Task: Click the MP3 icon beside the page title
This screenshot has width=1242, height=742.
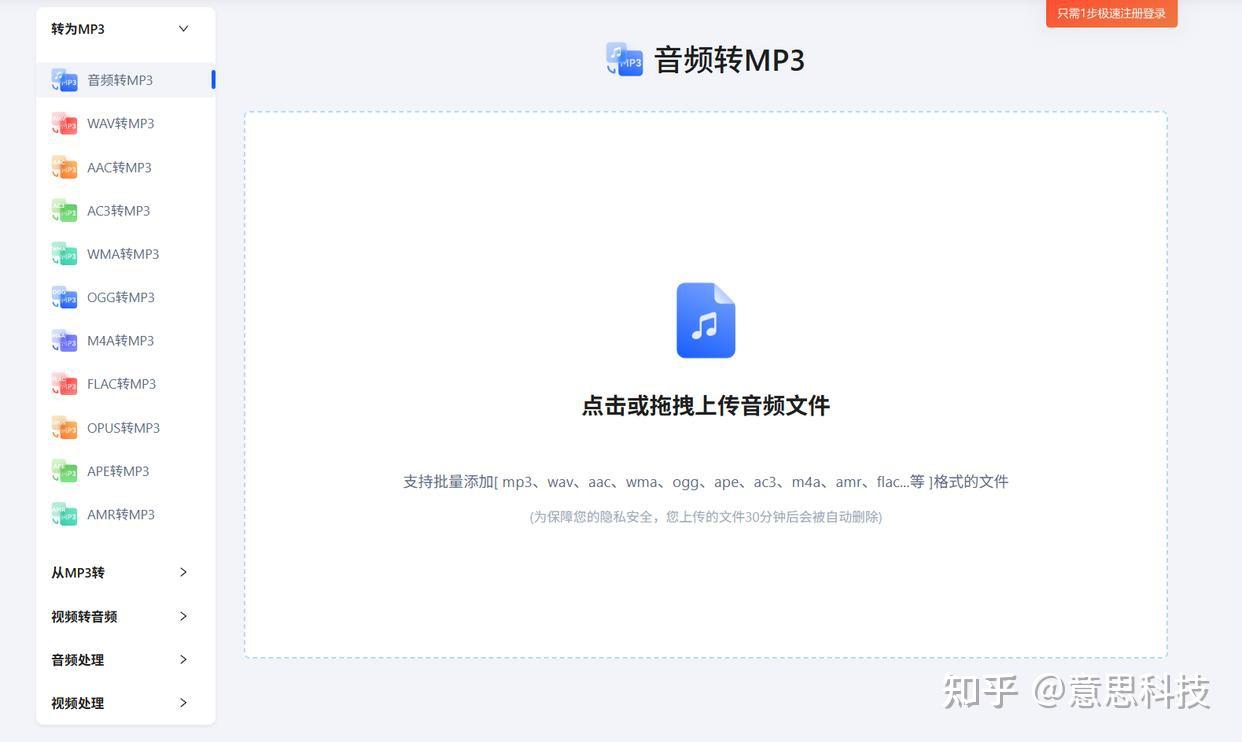Action: tap(624, 59)
